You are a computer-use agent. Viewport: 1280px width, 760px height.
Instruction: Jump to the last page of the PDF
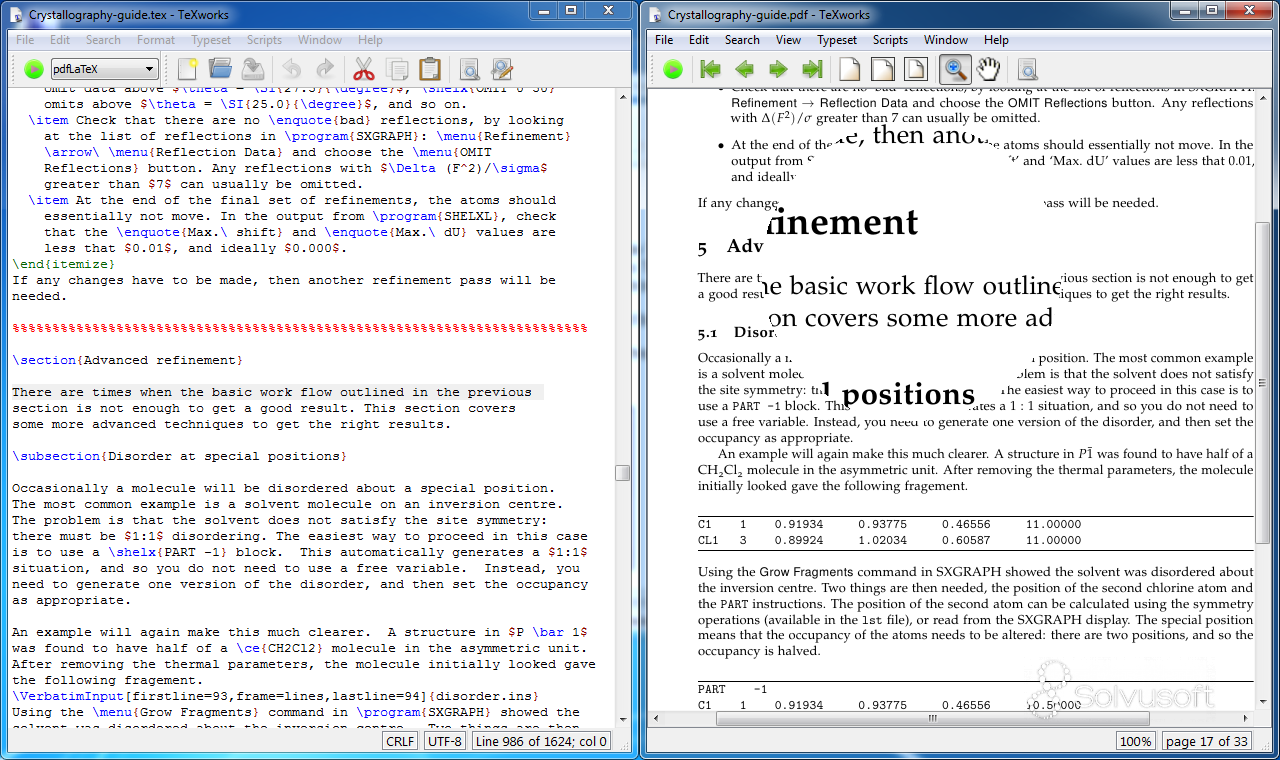[x=811, y=69]
